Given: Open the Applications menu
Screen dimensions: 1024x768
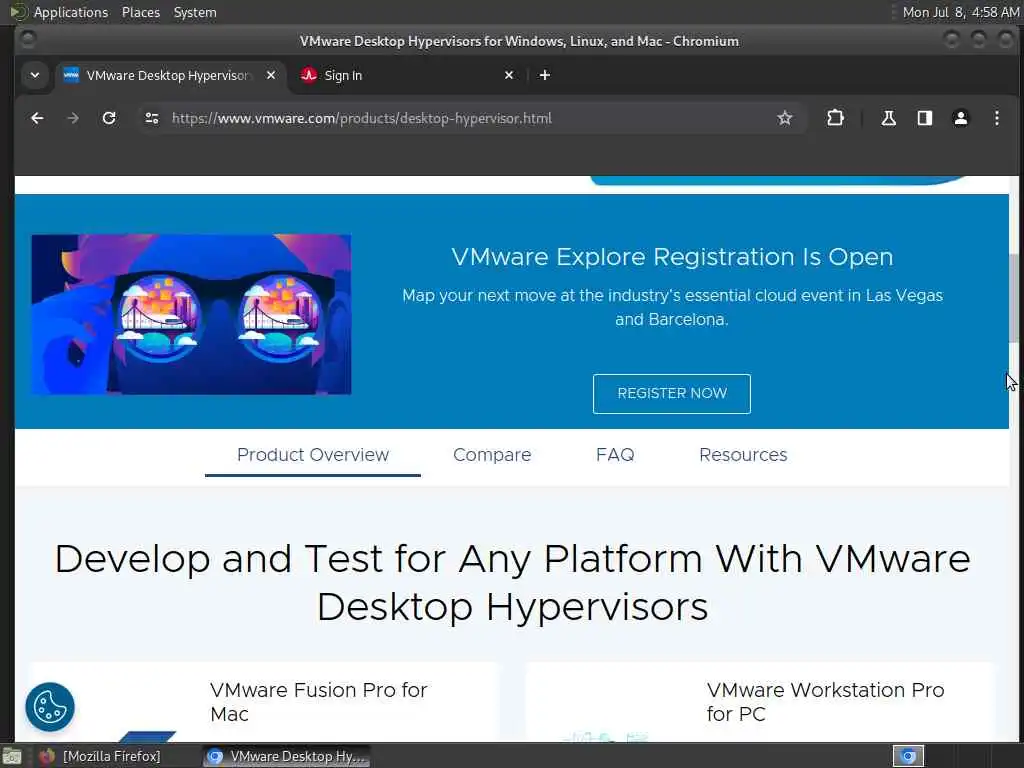Looking at the screenshot, I should point(71,12).
